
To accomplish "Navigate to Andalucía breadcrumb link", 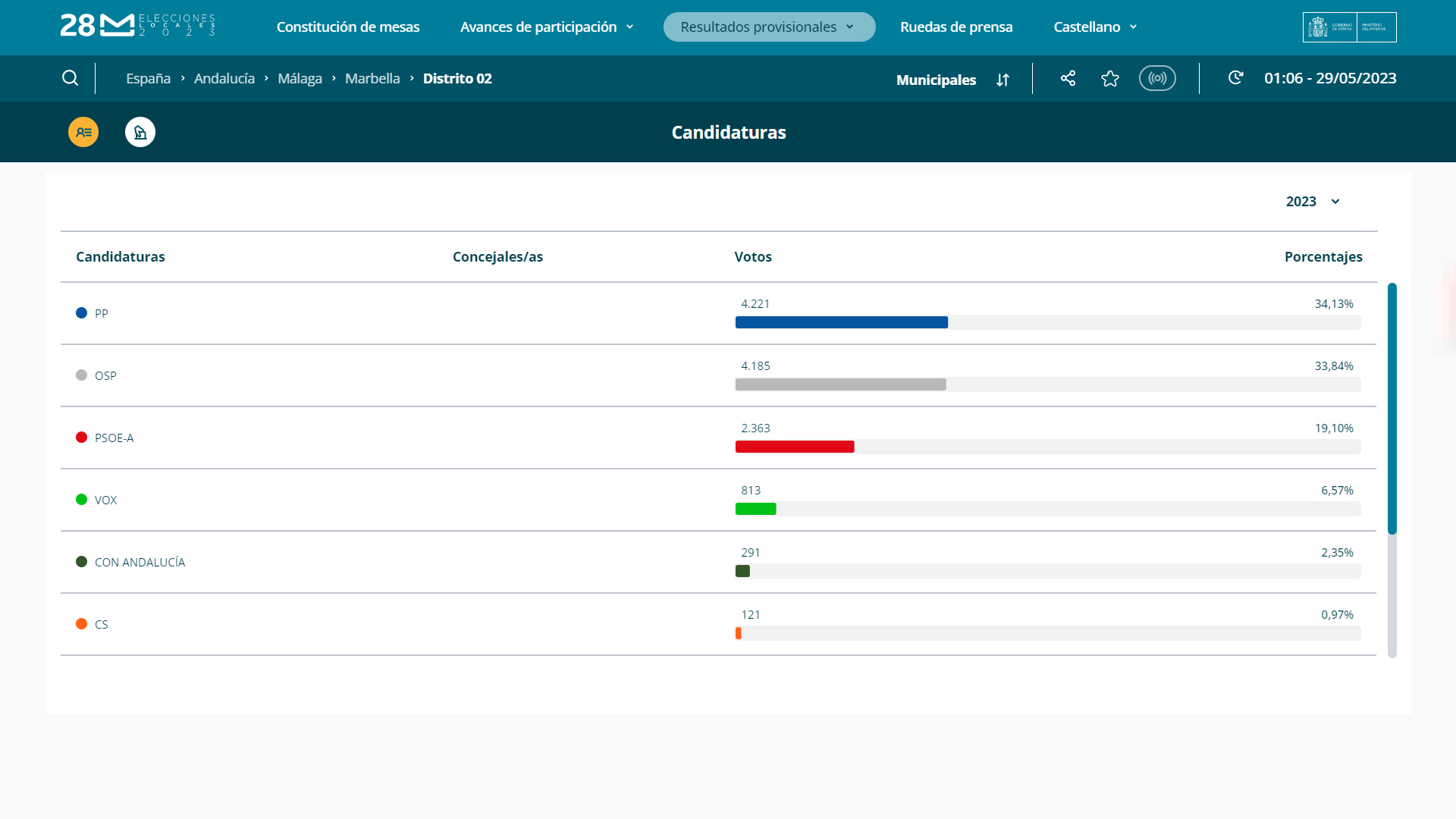I will click(224, 78).
